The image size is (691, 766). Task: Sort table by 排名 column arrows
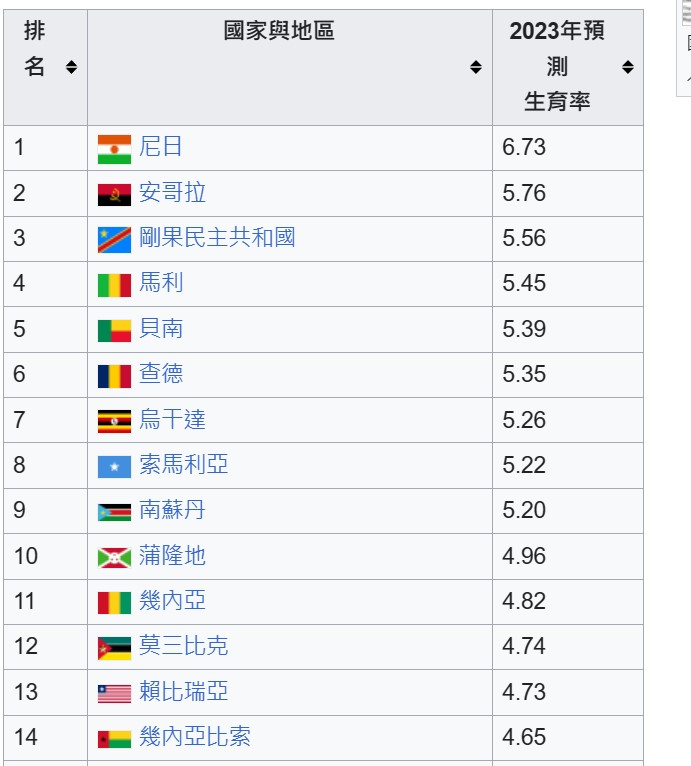pos(71,67)
